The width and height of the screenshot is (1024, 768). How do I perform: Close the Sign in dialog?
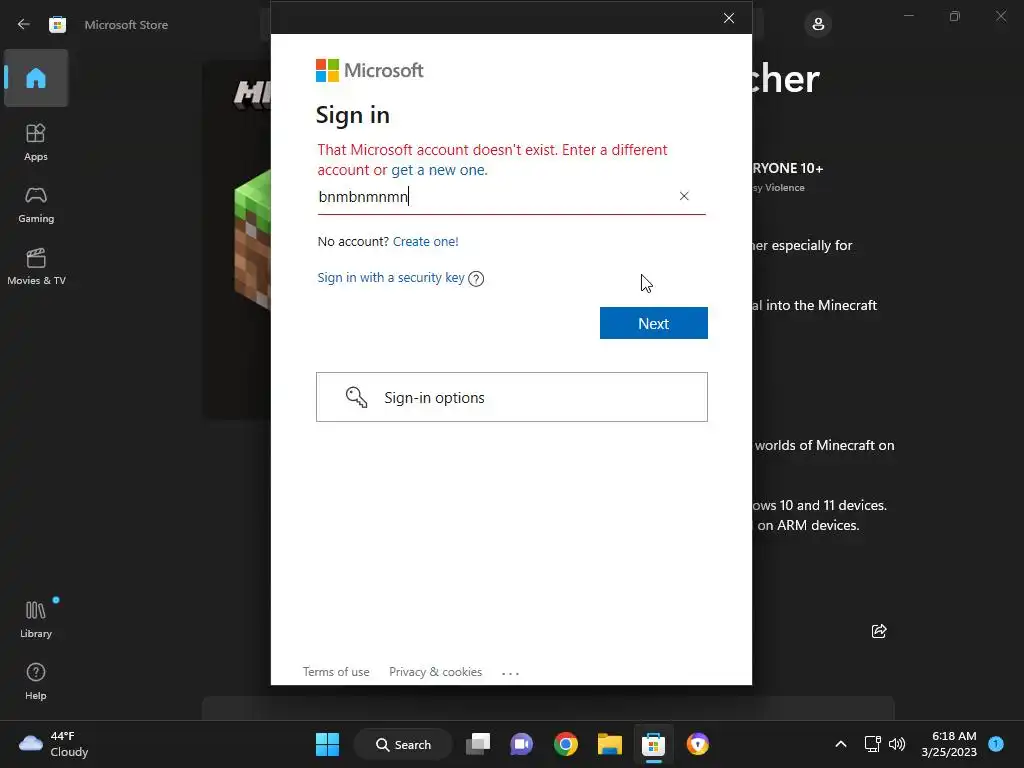click(x=729, y=18)
